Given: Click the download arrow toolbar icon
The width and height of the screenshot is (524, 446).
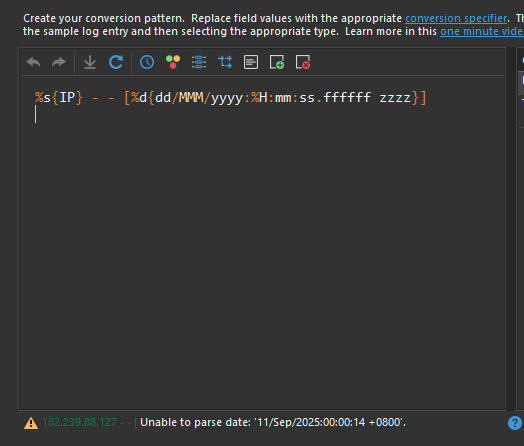Looking at the screenshot, I should coord(90,62).
